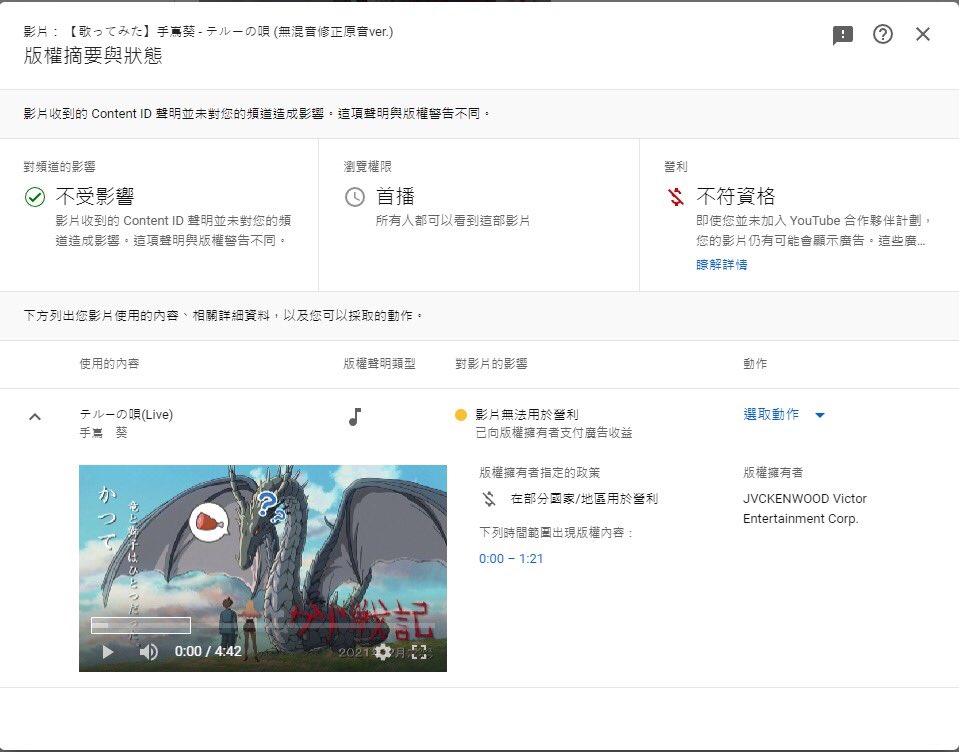The width and height of the screenshot is (959, 752).
Task: Click the 已向版權擁有者支付廣告收益 text
Action: tap(554, 433)
